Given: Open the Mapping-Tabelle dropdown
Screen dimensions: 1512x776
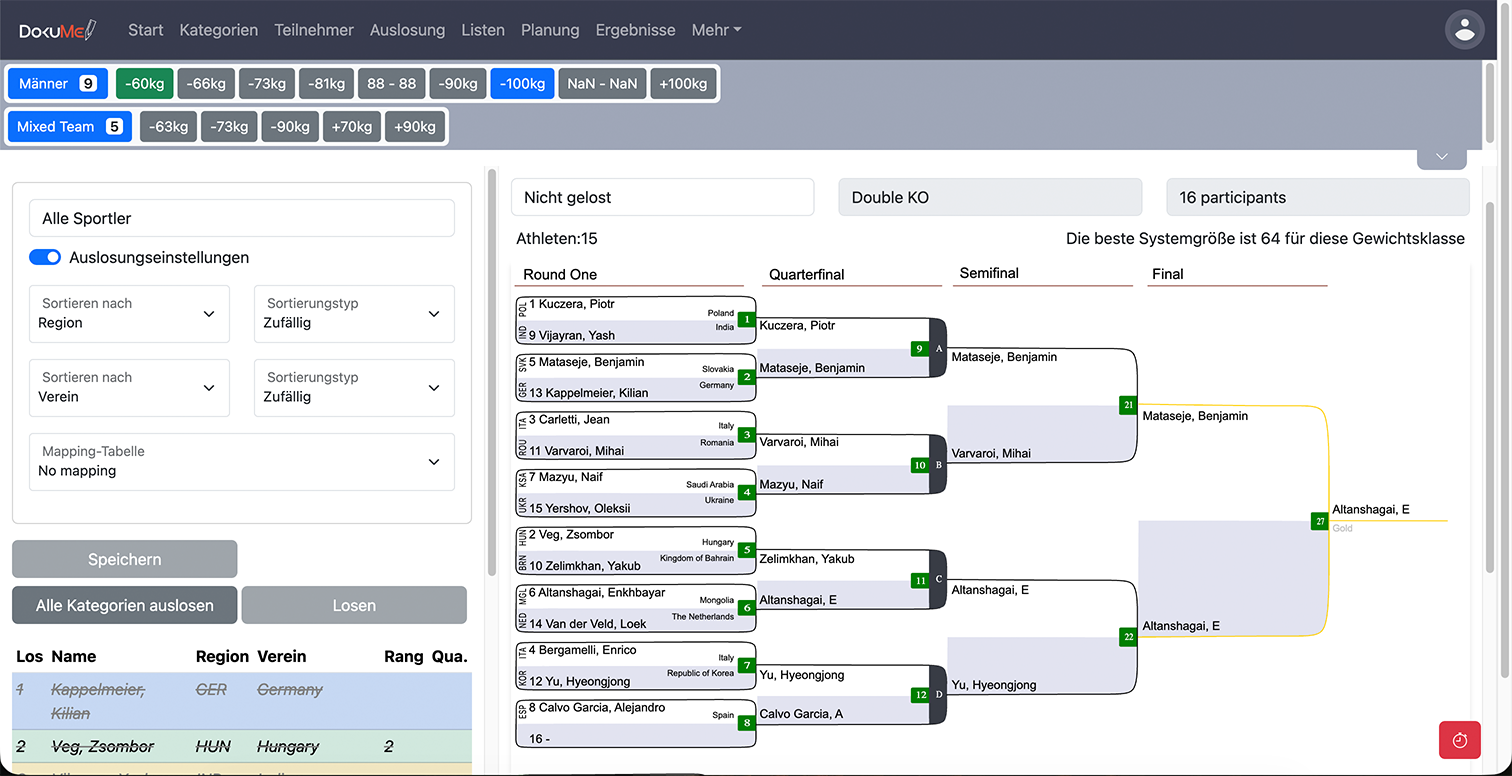Looking at the screenshot, I should [x=241, y=462].
